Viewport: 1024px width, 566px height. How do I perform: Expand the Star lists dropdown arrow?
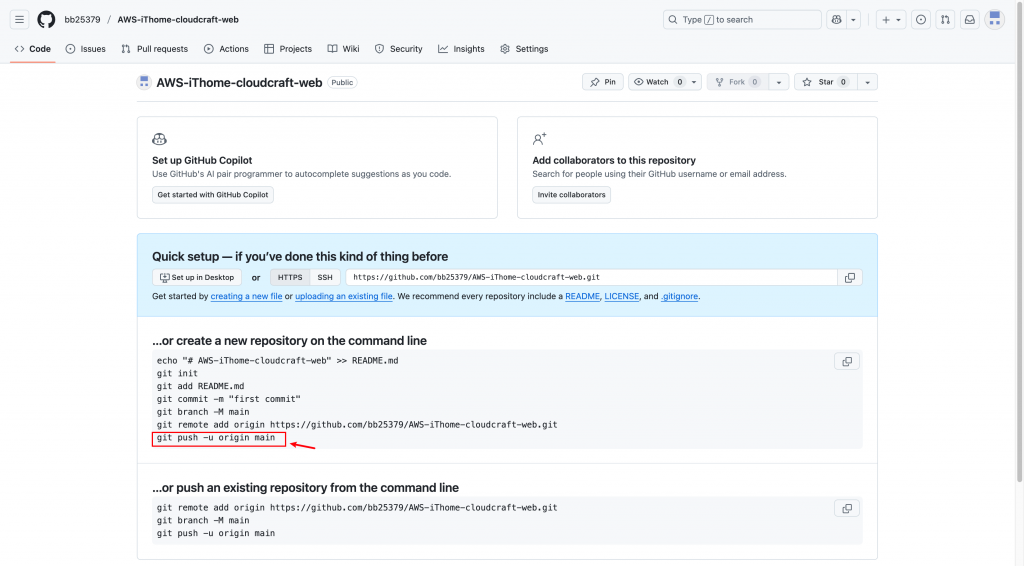867,82
